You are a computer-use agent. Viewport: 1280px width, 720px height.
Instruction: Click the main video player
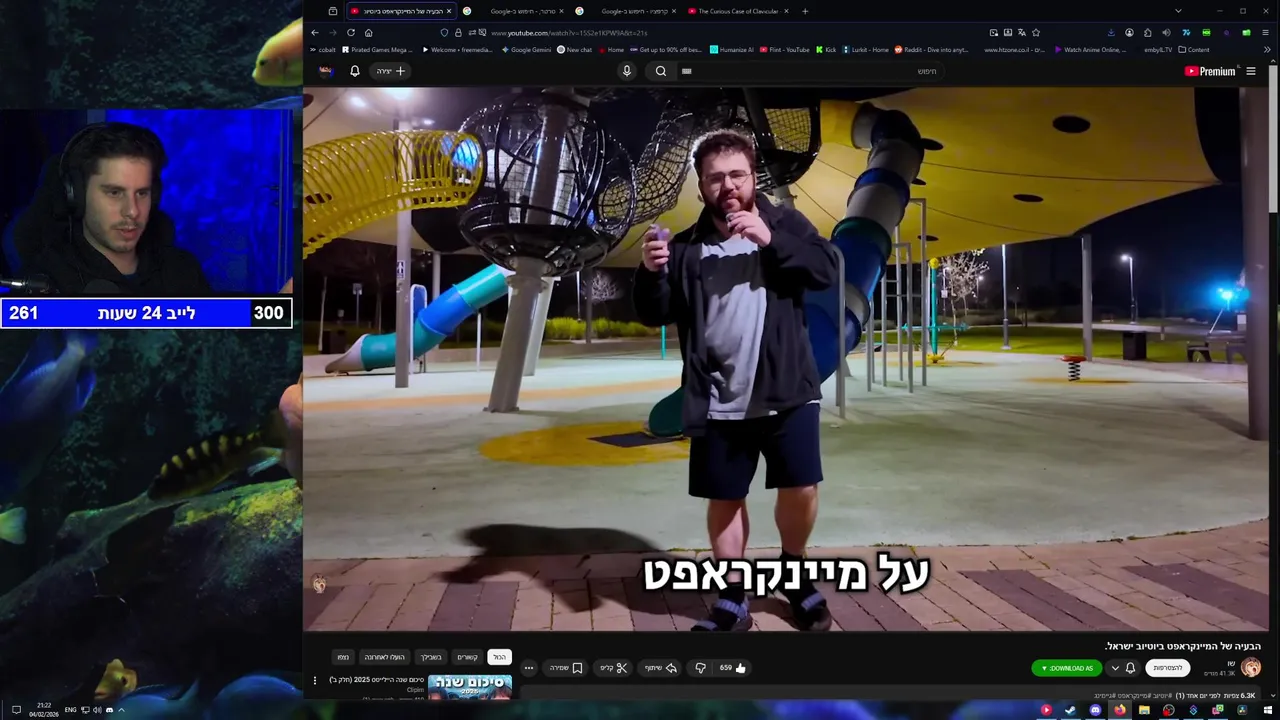[785, 359]
